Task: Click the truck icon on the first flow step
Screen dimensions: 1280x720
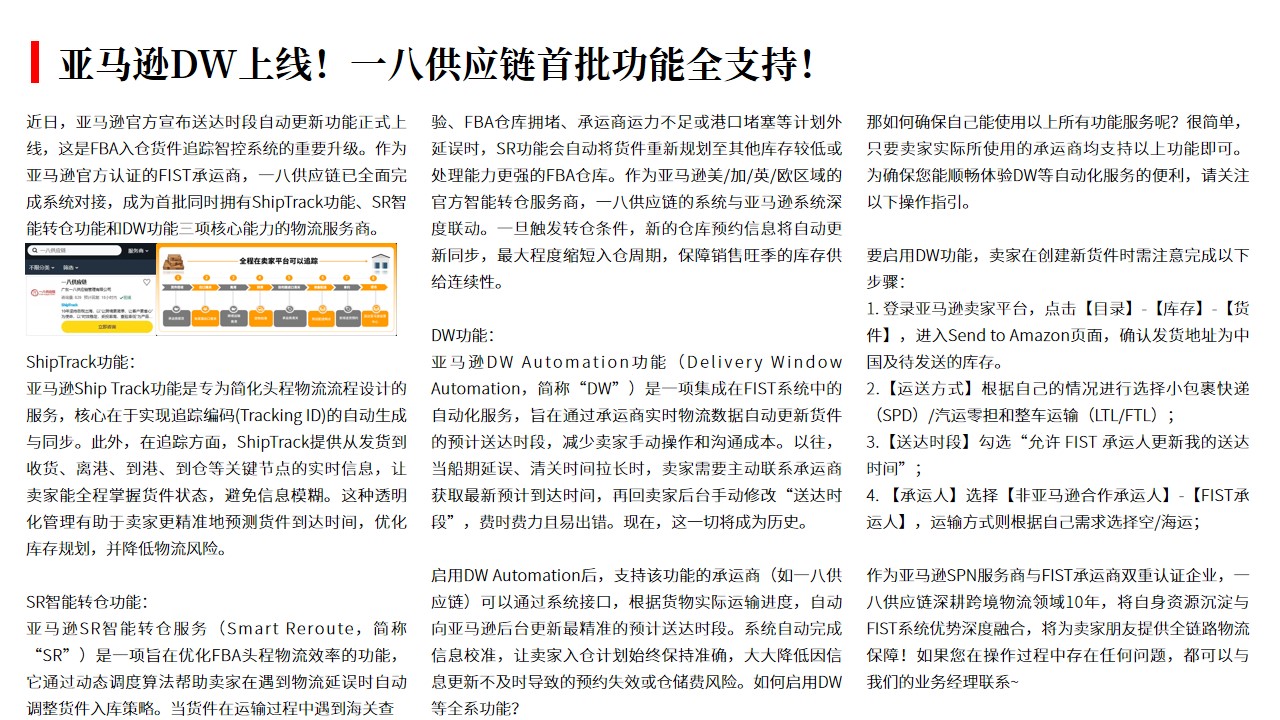Action: (178, 308)
